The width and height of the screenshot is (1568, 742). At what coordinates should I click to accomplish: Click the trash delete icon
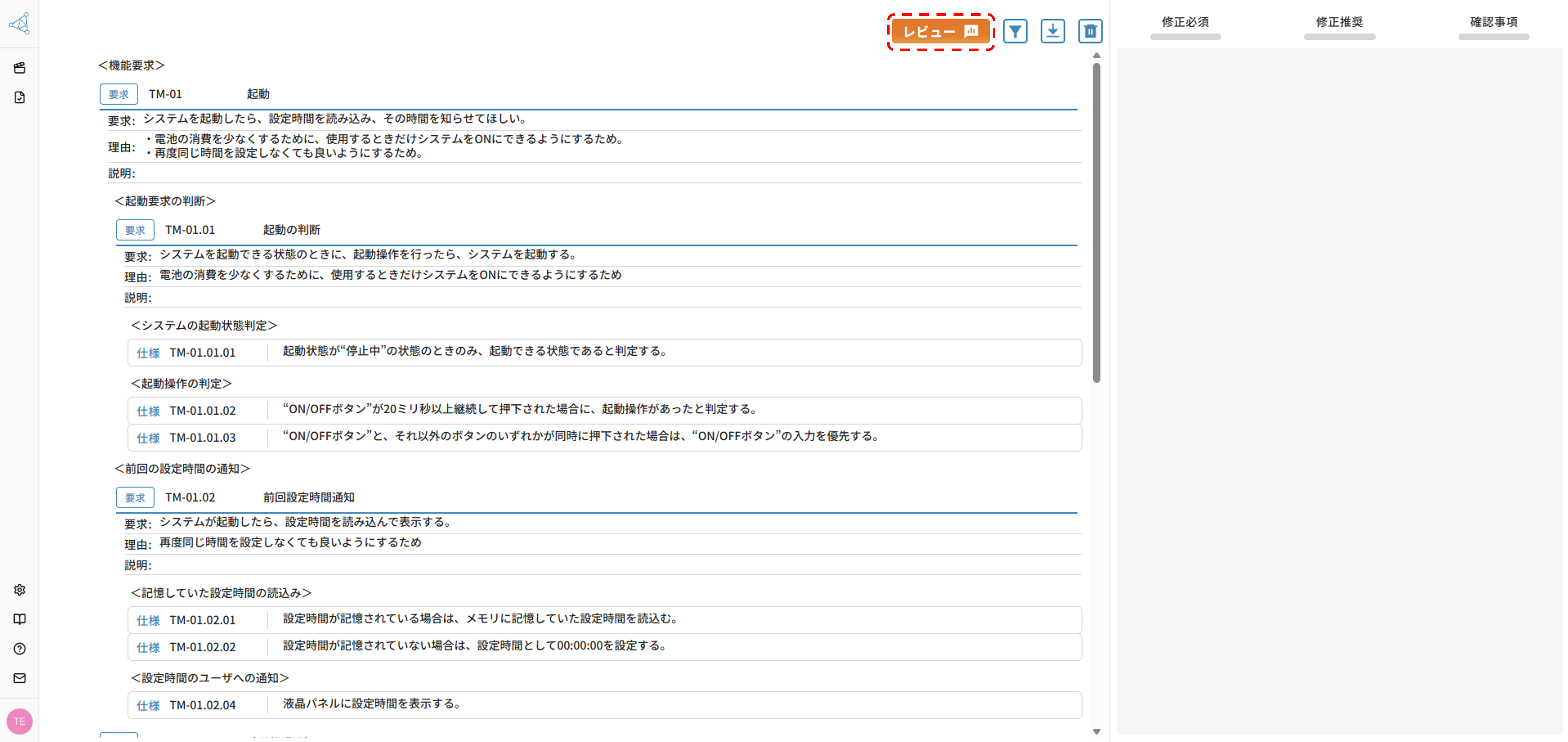click(1091, 31)
